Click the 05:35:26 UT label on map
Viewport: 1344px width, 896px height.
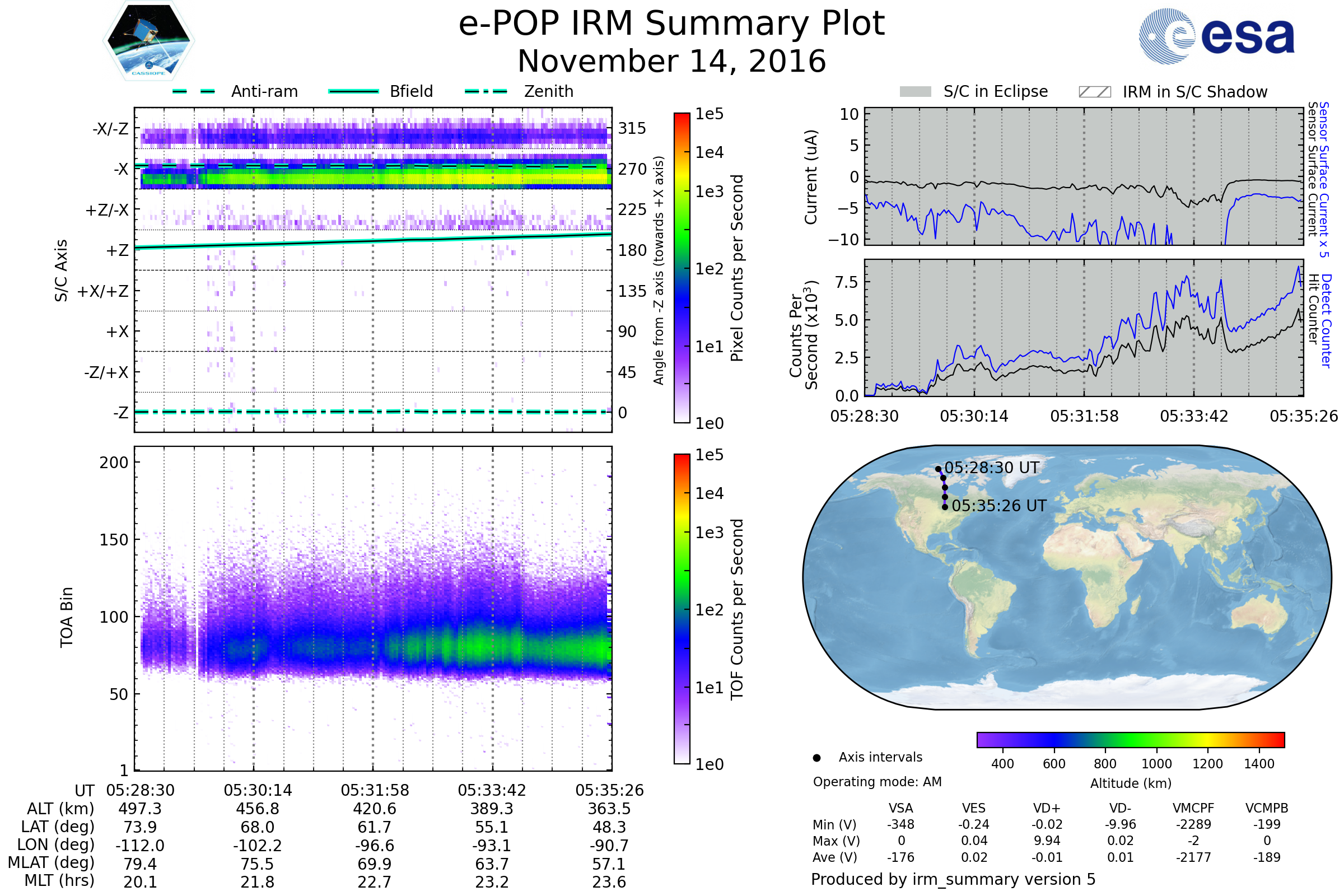click(999, 506)
